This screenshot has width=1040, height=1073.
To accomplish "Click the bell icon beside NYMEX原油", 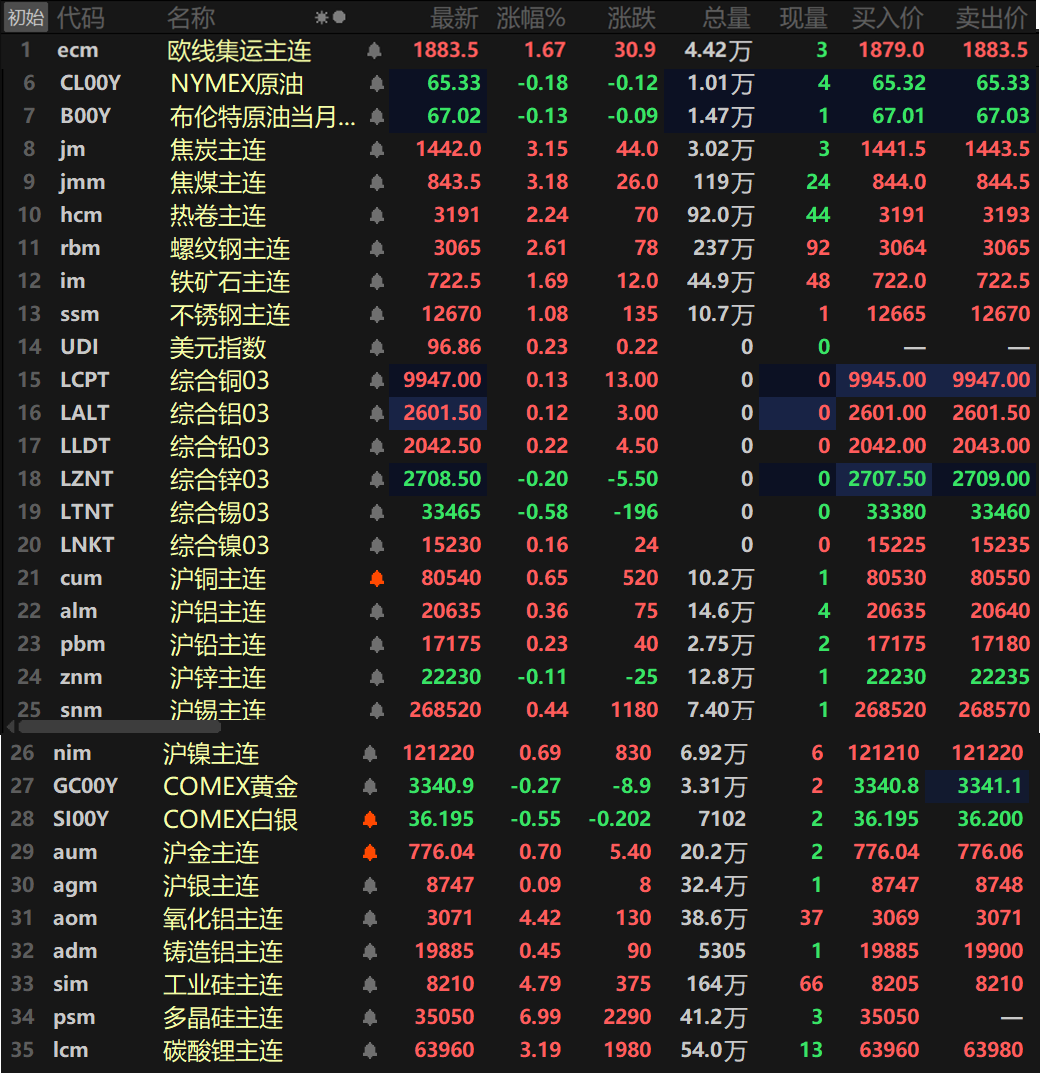I will tap(377, 84).
